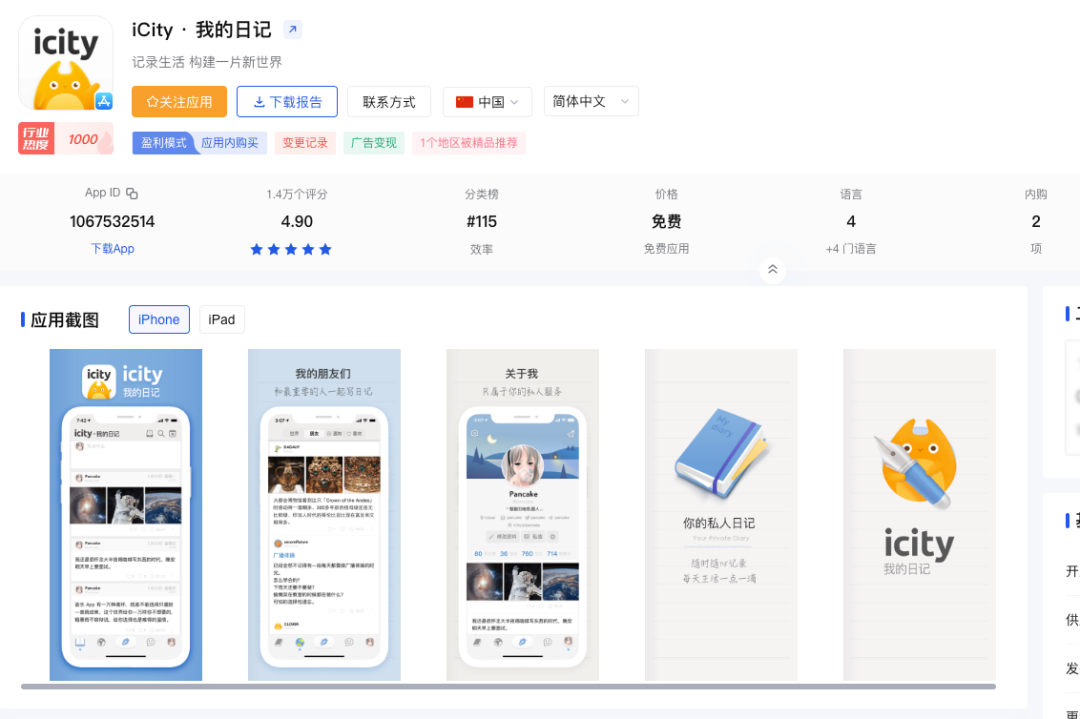Click the 应用截图 section heading
Screen dimensions: 1080x719
click(64, 320)
